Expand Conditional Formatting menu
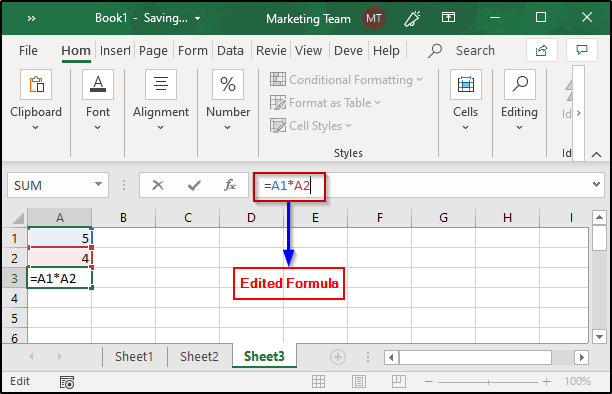This screenshot has height=394, width=612. coord(346,80)
